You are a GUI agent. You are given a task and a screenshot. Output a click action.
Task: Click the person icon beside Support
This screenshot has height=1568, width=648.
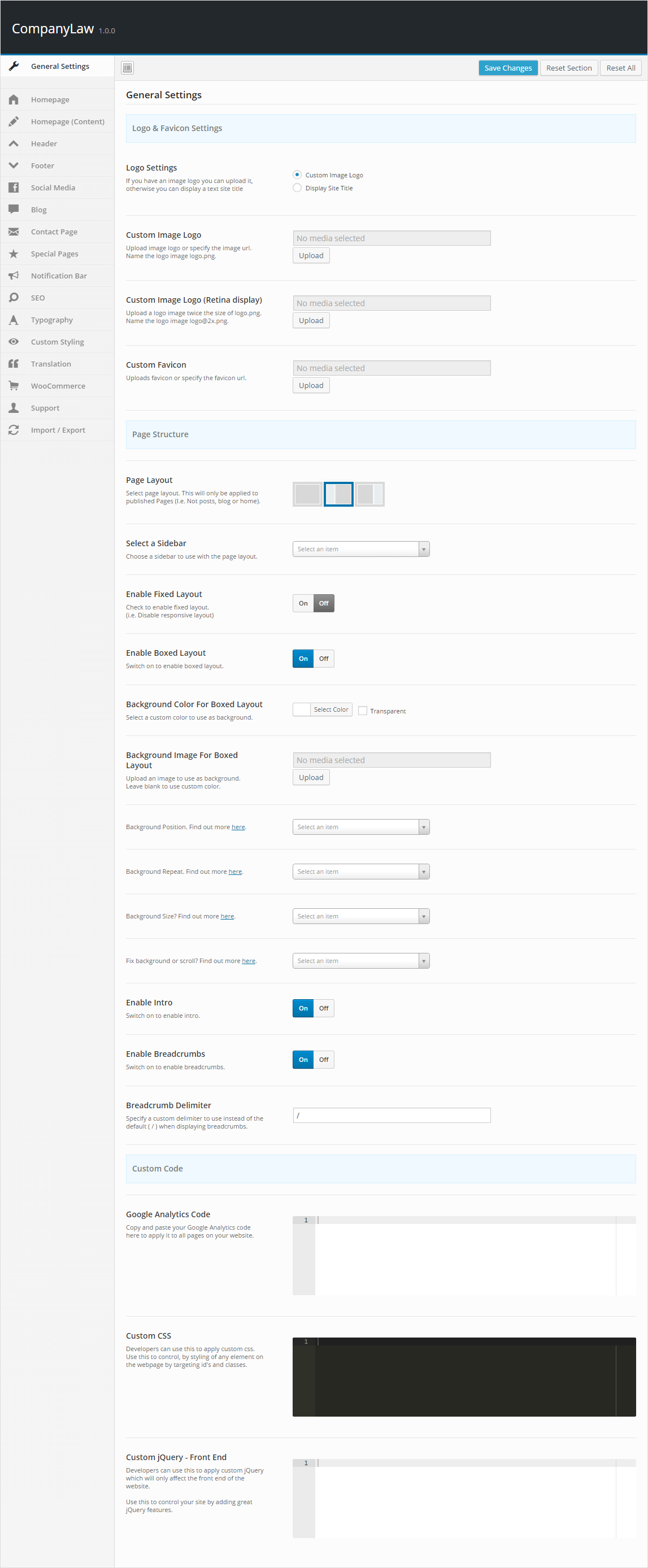tap(14, 408)
